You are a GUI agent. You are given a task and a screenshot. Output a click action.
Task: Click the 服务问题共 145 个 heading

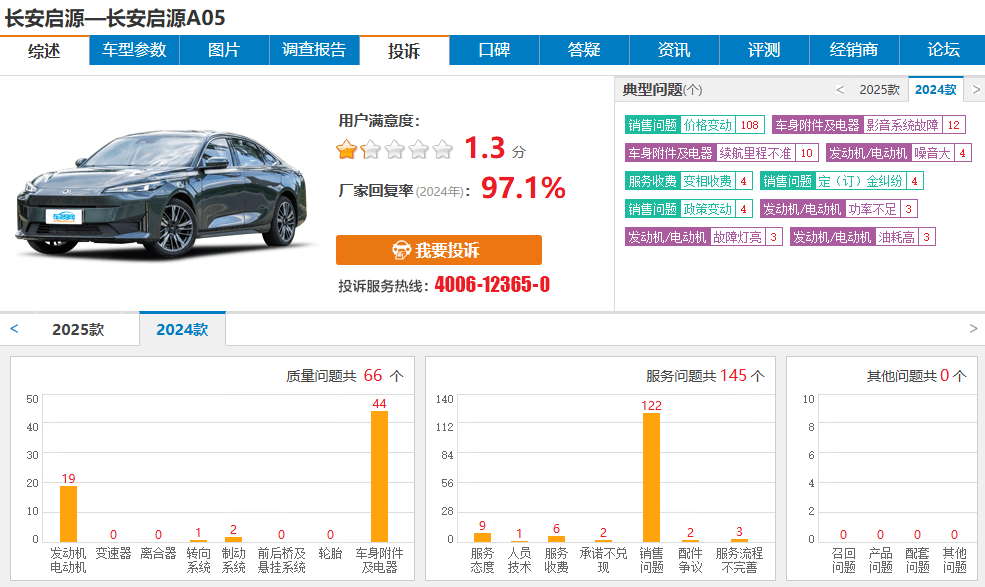705,376
